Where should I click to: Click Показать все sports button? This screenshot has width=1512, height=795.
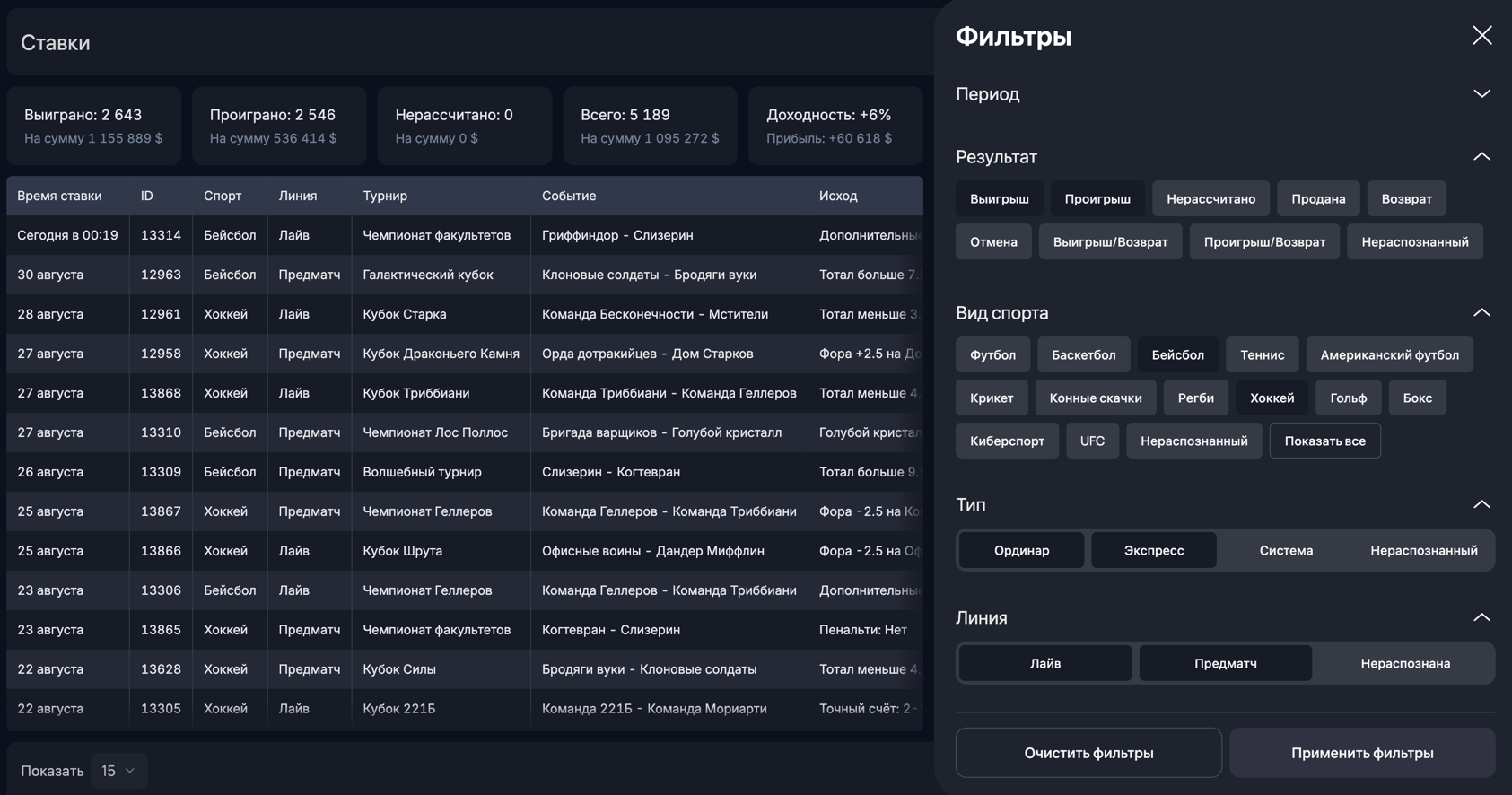point(1324,441)
